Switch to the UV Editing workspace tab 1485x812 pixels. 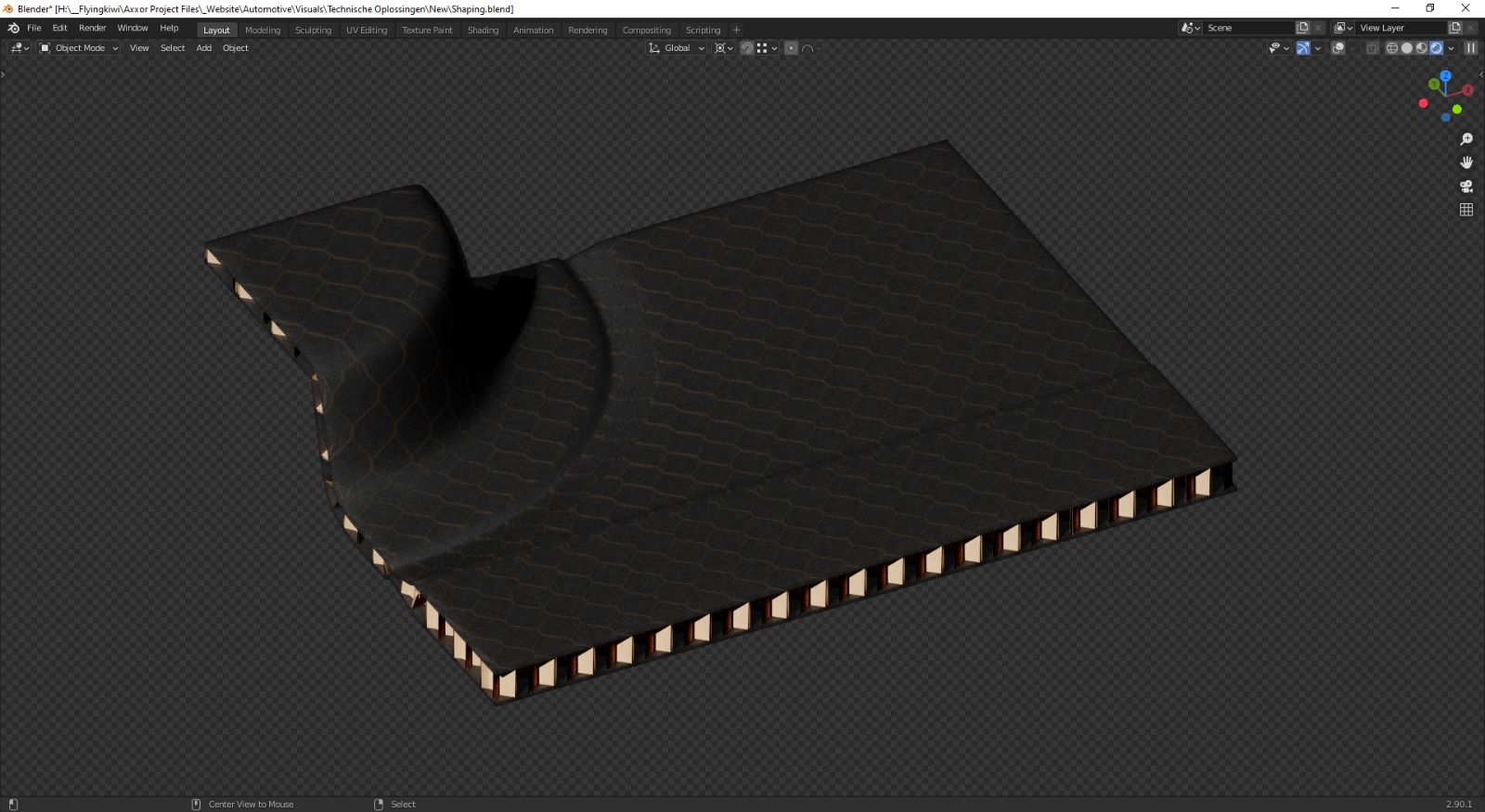[x=367, y=30]
